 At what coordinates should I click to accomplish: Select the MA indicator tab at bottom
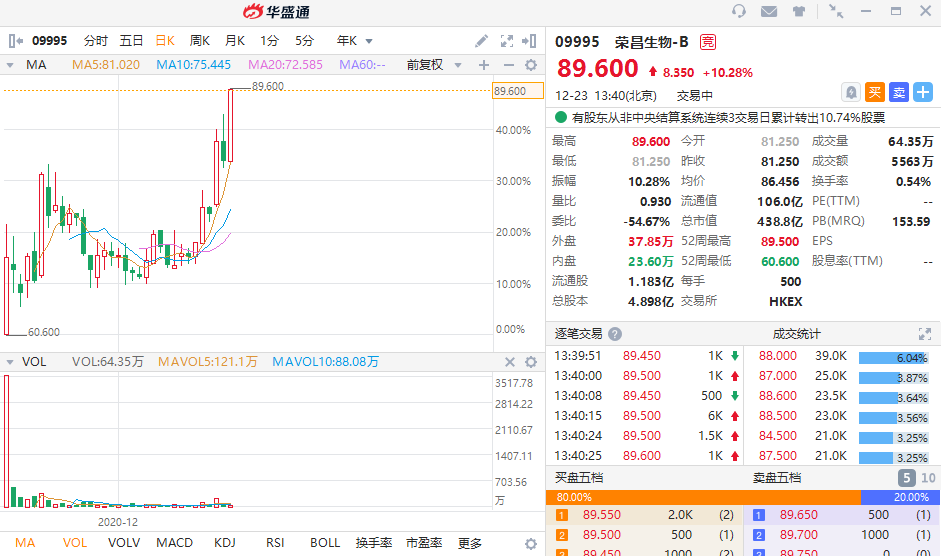coord(25,543)
